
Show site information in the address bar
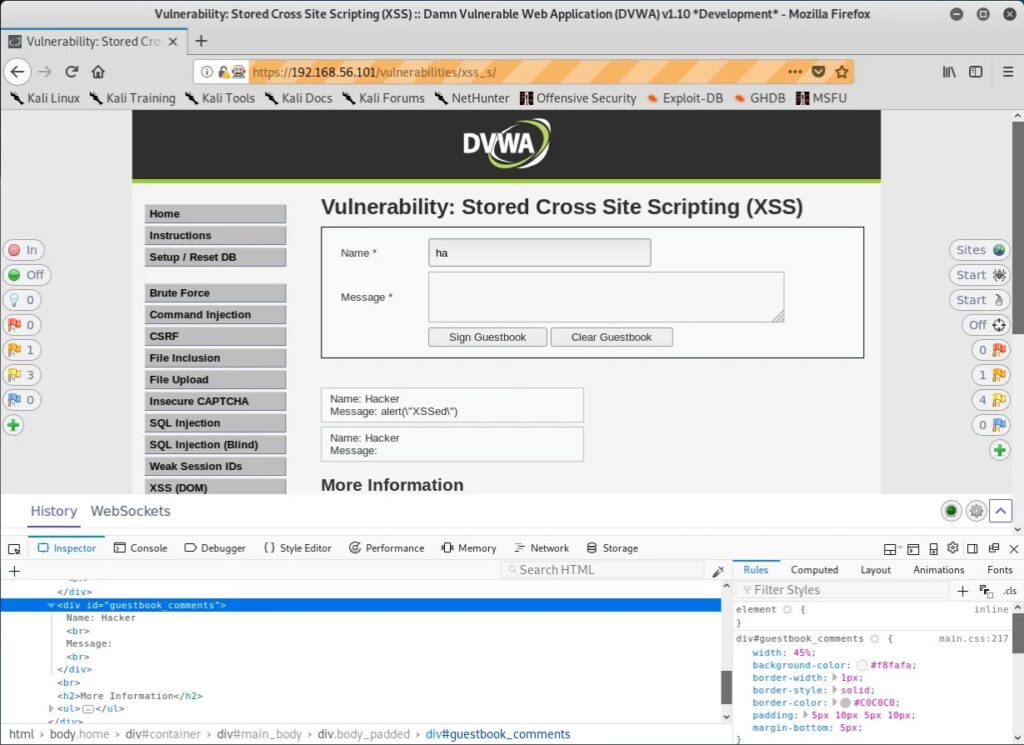(206, 72)
